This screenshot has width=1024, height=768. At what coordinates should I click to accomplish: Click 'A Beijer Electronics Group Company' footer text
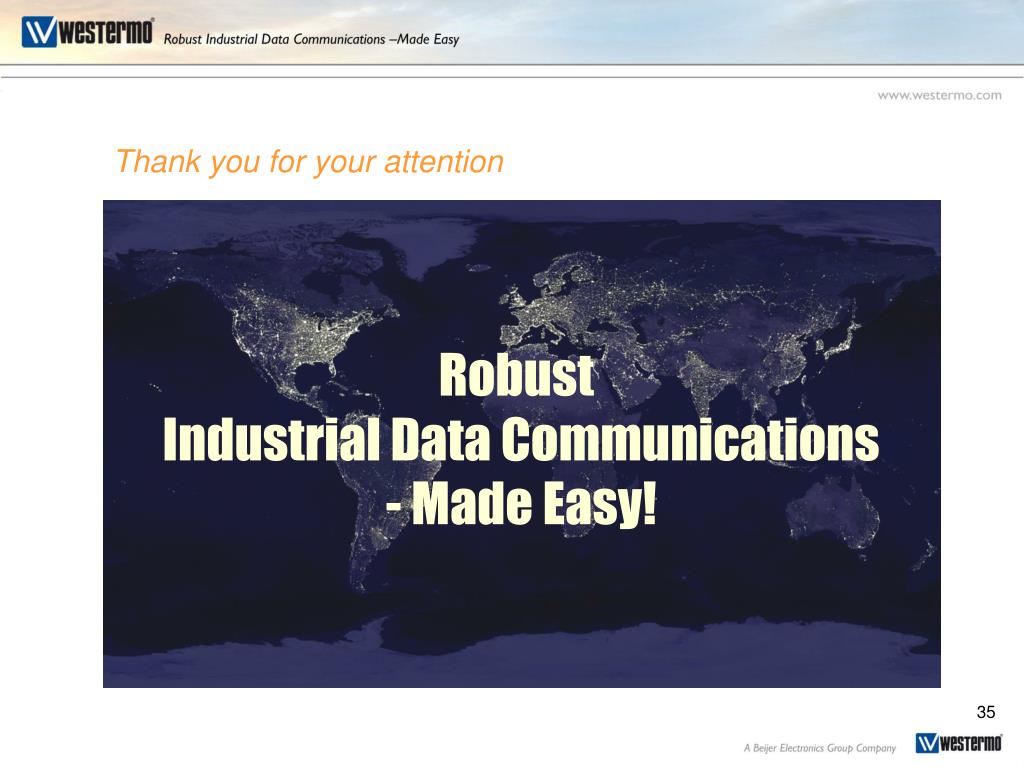[820, 748]
